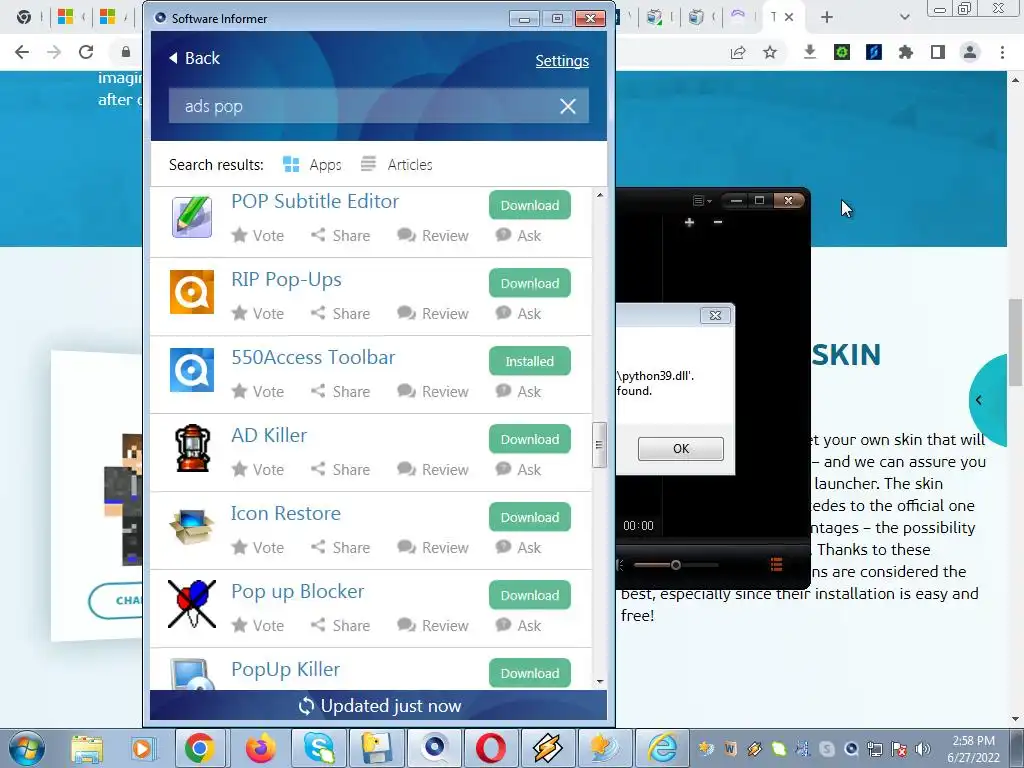The width and height of the screenshot is (1024, 768).
Task: Open Pop up Blocker balloon icon
Action: (x=191, y=604)
